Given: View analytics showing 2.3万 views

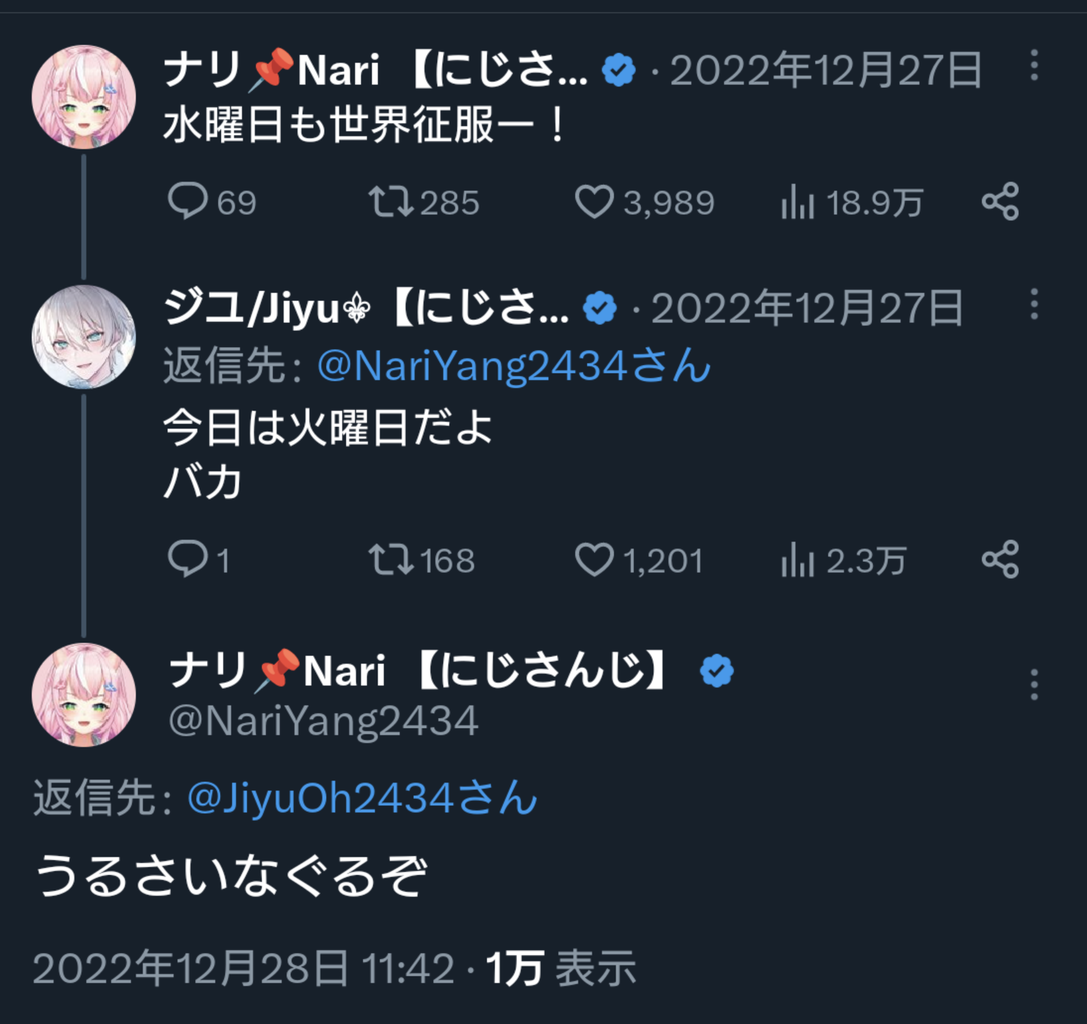Looking at the screenshot, I should click(844, 560).
